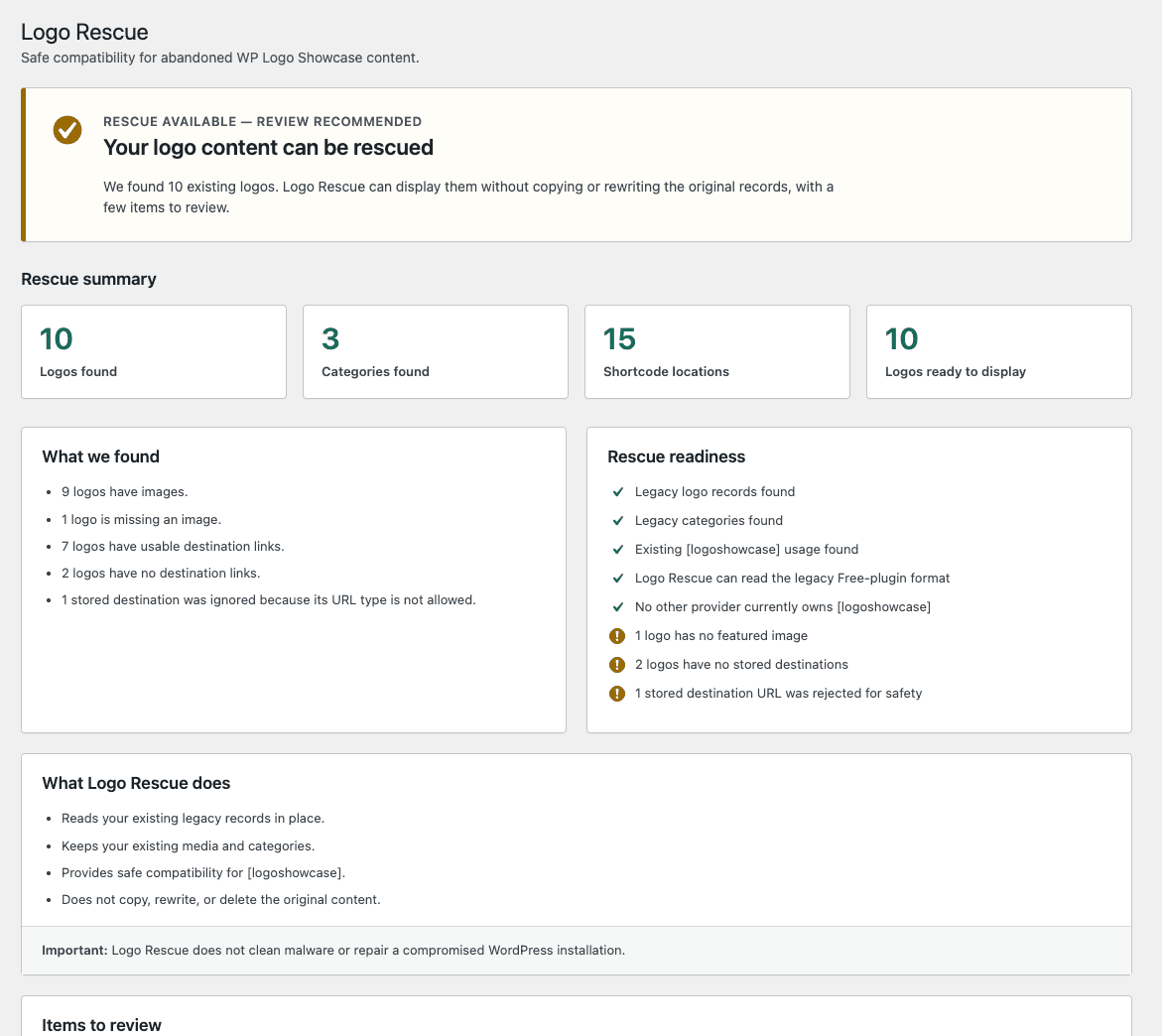Click the Rescue readiness heading
Viewport: 1162px width, 1036px height.
(x=677, y=456)
